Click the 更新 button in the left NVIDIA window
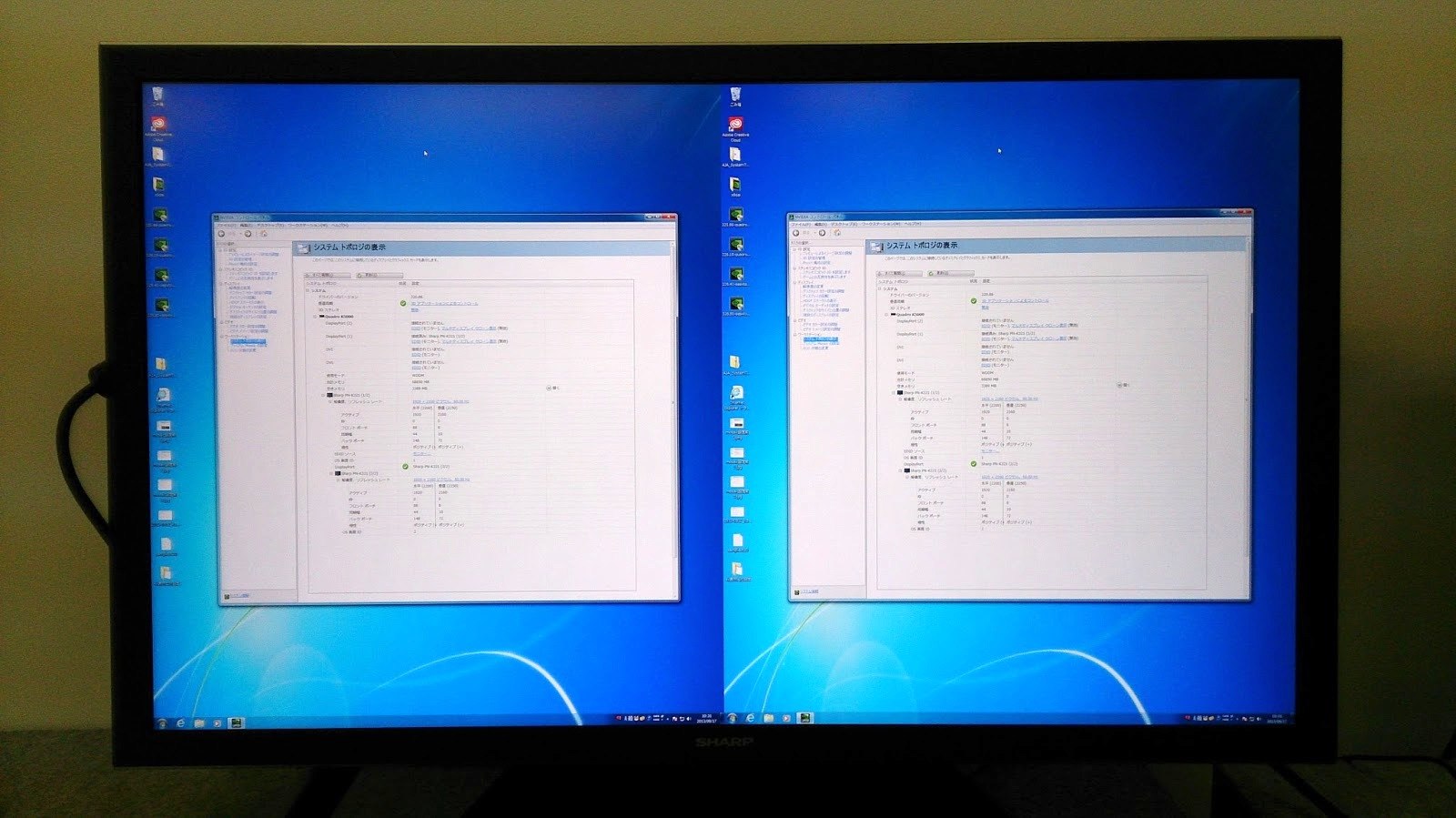 pyautogui.click(x=379, y=275)
